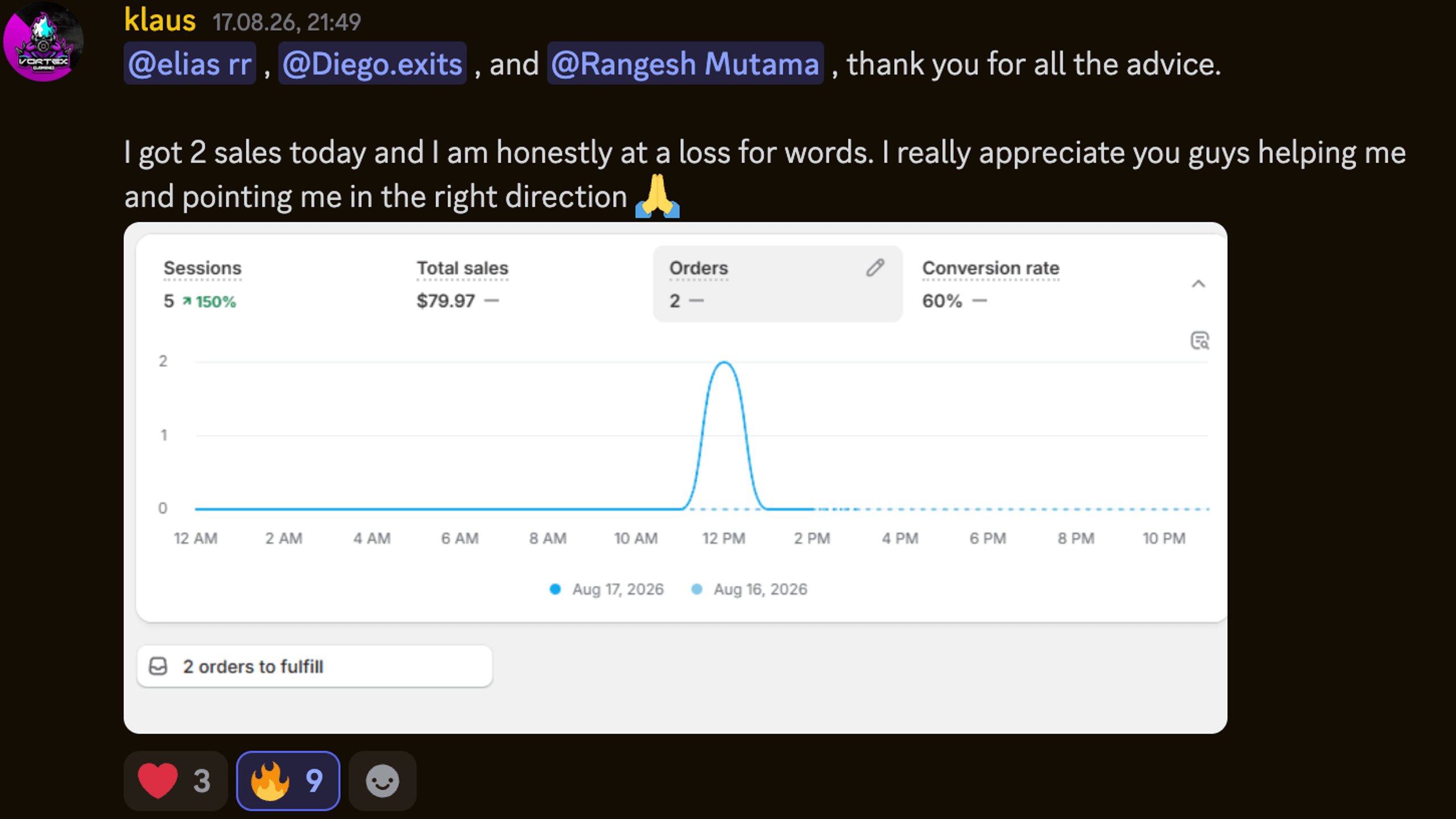
Task: Open the add reaction smiley picker
Action: point(382,780)
